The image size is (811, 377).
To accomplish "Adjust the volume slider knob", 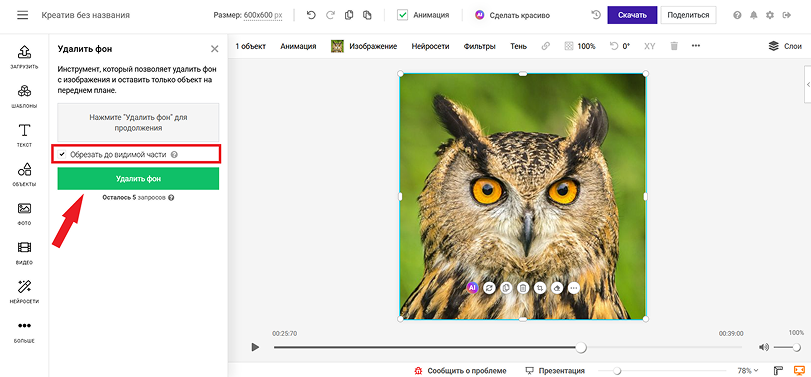I will [797, 348].
